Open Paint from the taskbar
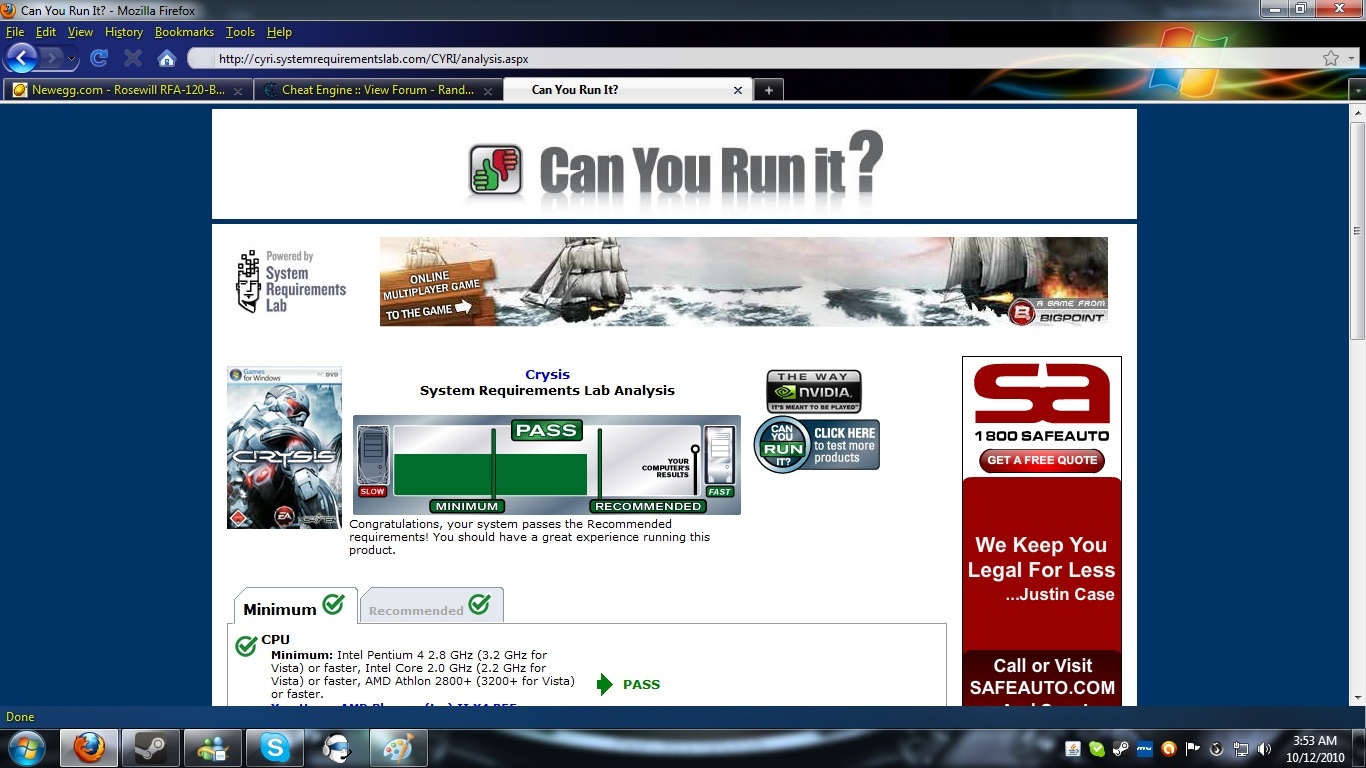 click(399, 748)
